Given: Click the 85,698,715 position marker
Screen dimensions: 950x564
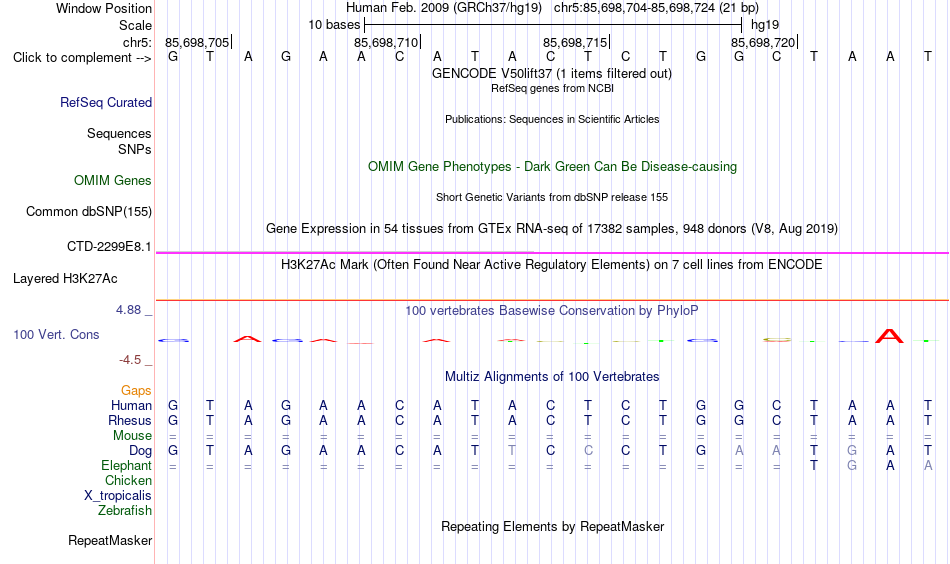Looking at the screenshot, I should point(576,42).
